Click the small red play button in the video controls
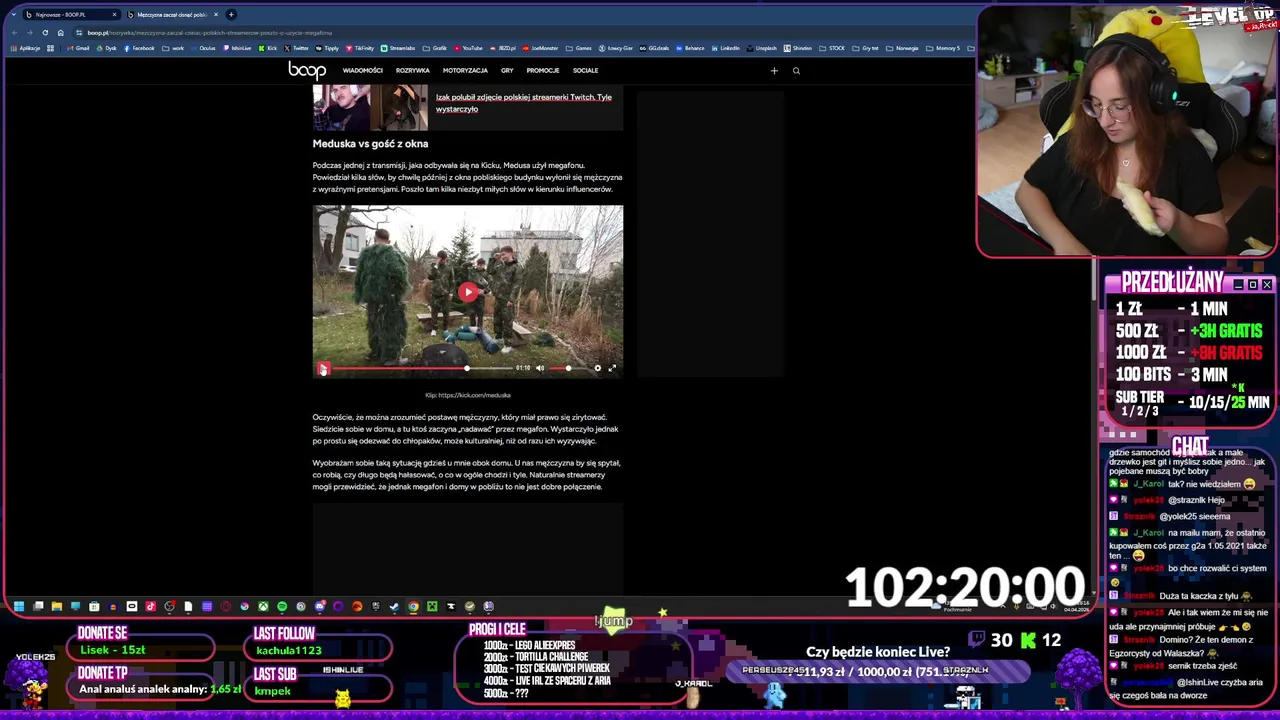This screenshot has width=1280, height=720. click(323, 369)
